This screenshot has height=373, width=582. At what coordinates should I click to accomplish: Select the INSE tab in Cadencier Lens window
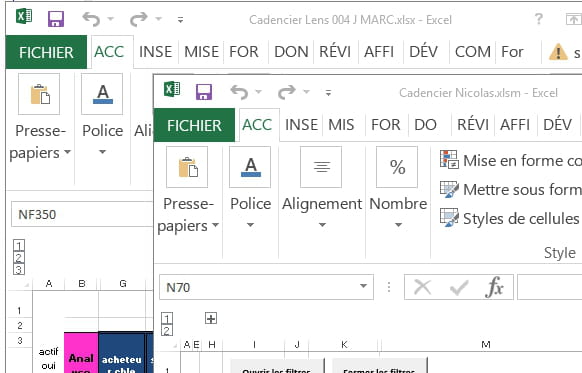click(156, 52)
